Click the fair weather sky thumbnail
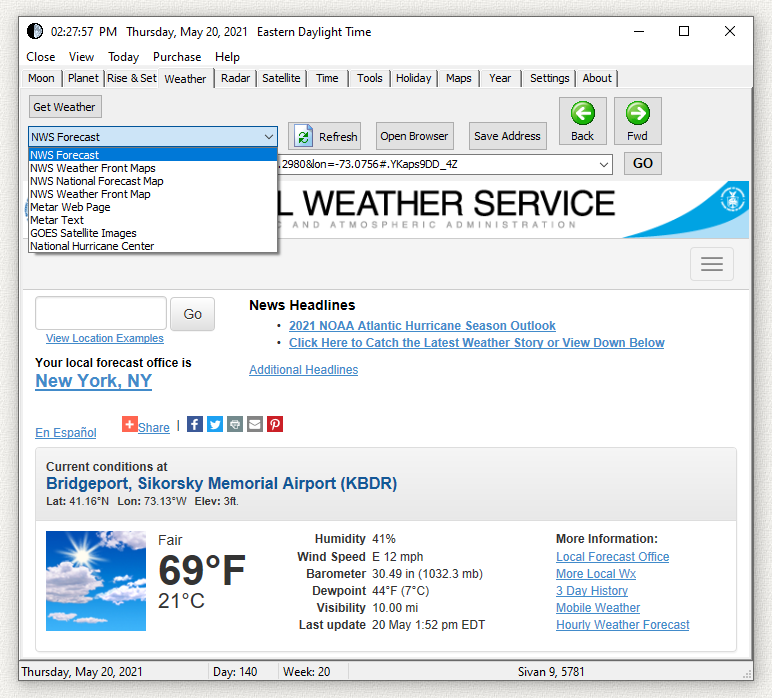The width and height of the screenshot is (772, 698). coord(96,581)
